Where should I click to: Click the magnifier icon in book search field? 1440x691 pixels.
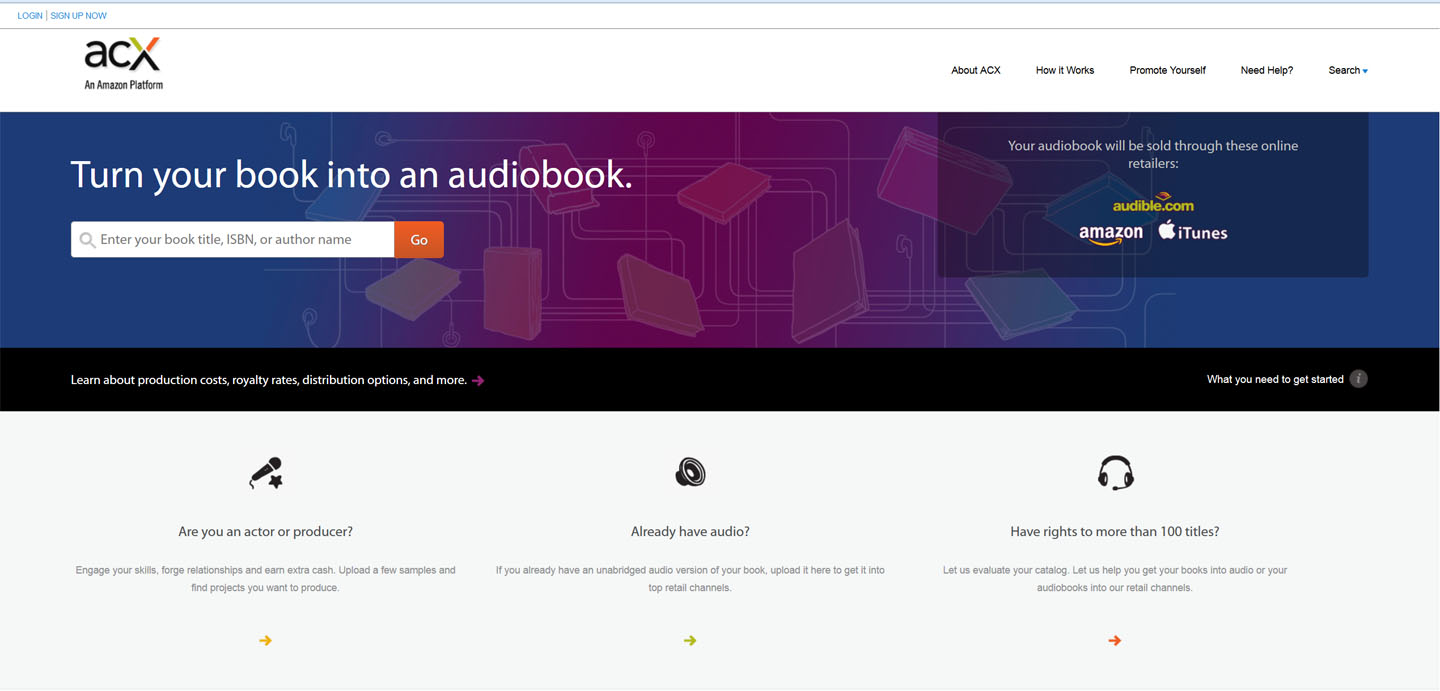click(x=87, y=240)
